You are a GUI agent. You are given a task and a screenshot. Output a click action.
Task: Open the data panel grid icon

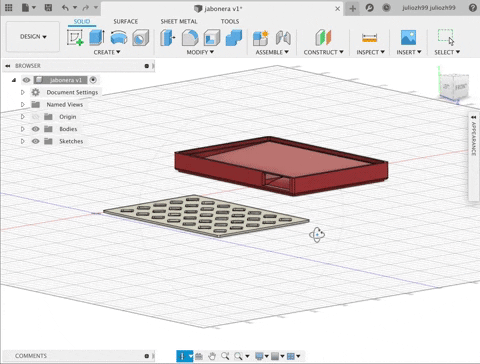(x=9, y=7)
